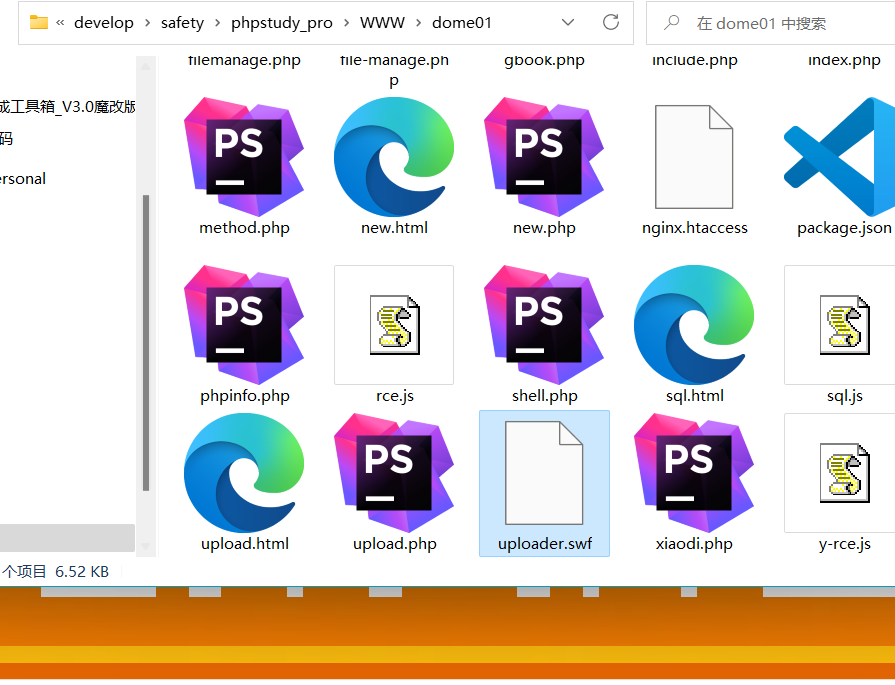Viewport: 895px width, 685px height.
Task: Expand the chevron after develop in the path
Action: coord(147,23)
